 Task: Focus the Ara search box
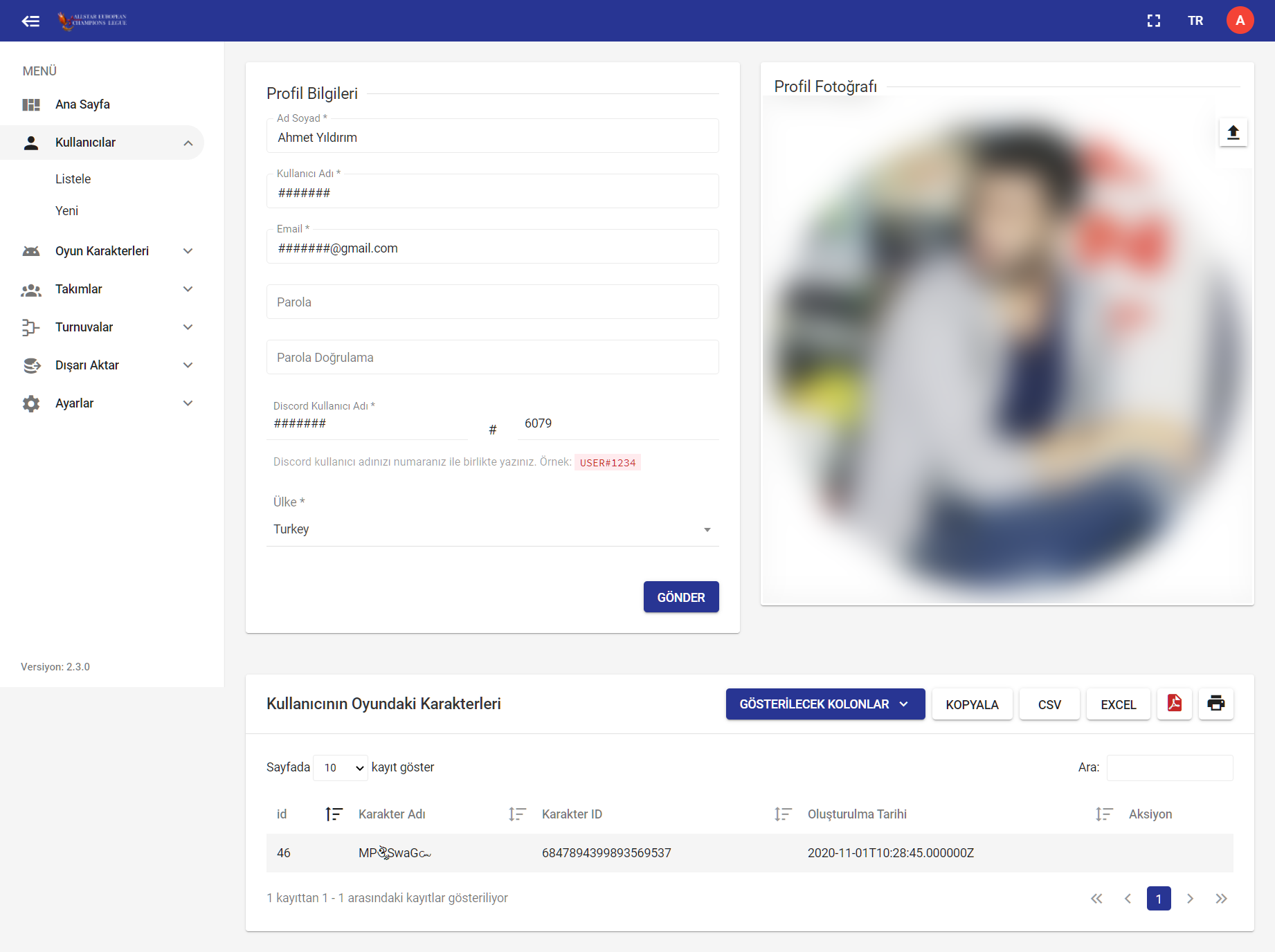pyautogui.click(x=1169, y=768)
